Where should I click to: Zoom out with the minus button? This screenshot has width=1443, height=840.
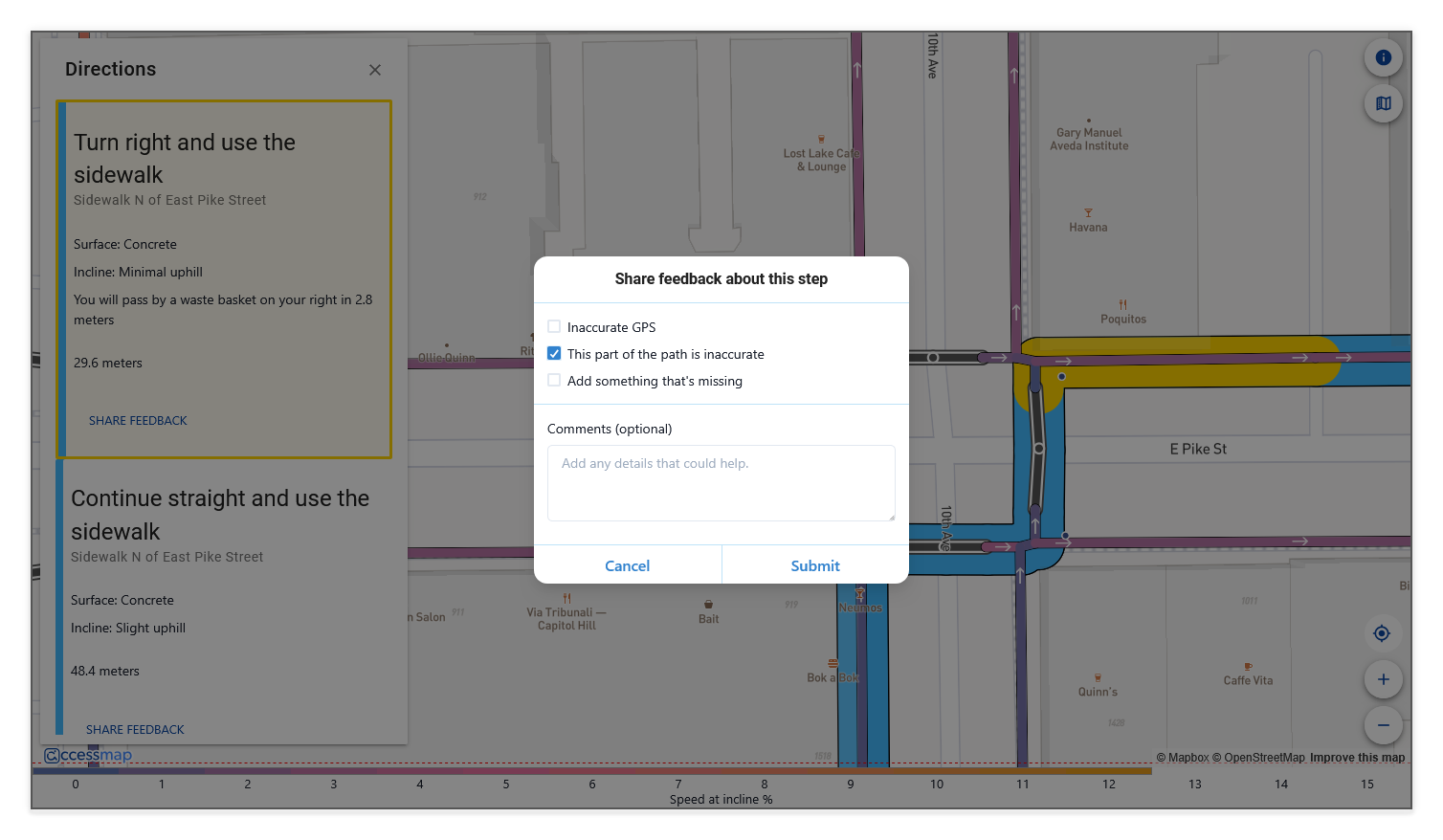tap(1383, 725)
